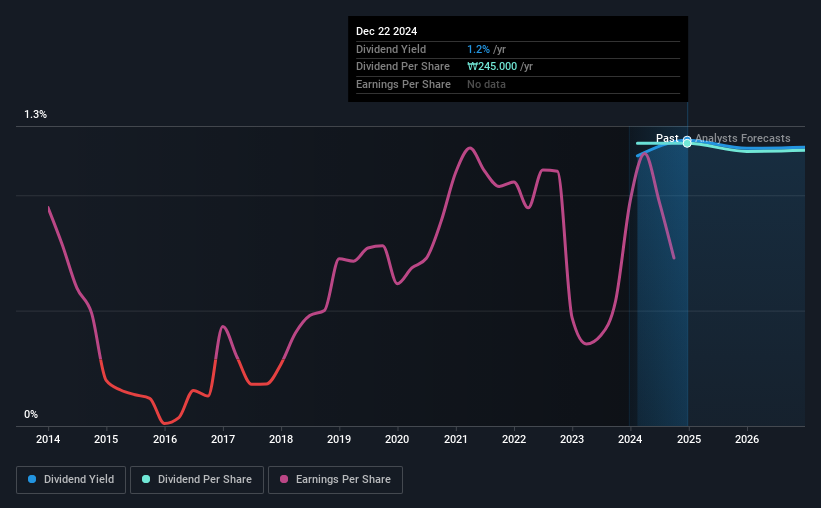Click the 2014 x-axis label
This screenshot has width=821, height=508.
pyautogui.click(x=48, y=439)
